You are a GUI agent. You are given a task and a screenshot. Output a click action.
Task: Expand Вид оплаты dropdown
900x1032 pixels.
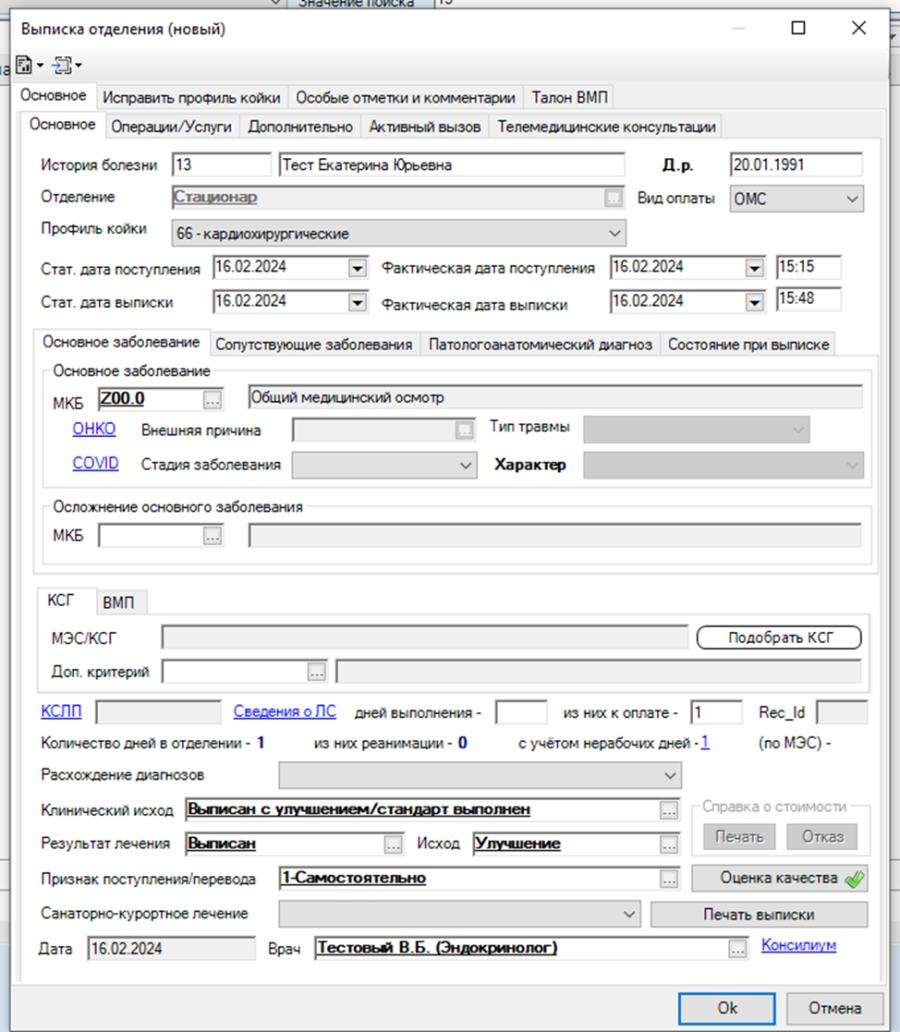click(x=852, y=199)
